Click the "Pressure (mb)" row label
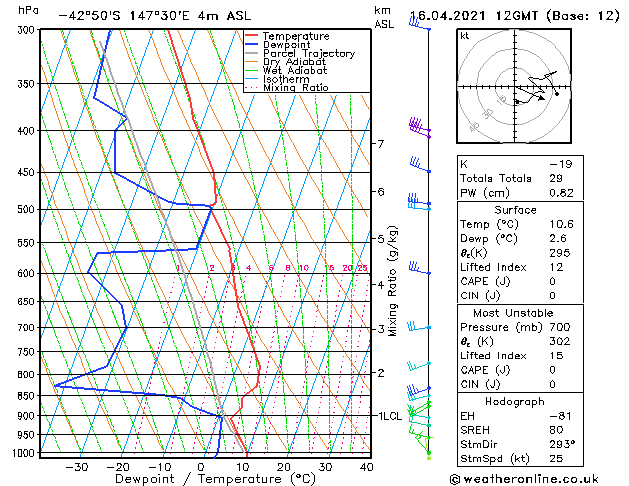 point(501,327)
